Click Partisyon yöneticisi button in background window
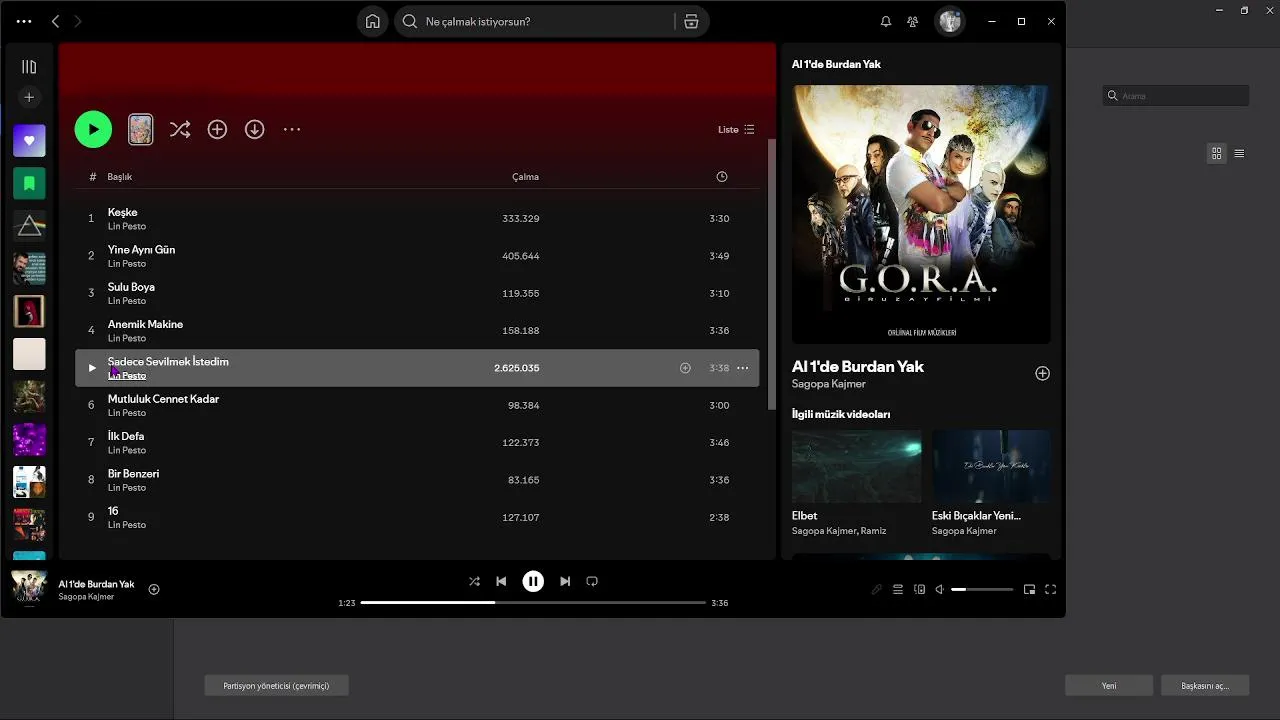The width and height of the screenshot is (1280, 720). (x=276, y=686)
